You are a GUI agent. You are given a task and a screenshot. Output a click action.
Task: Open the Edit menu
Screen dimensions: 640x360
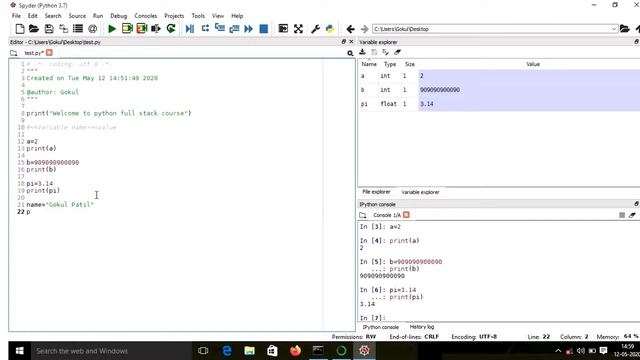point(33,16)
